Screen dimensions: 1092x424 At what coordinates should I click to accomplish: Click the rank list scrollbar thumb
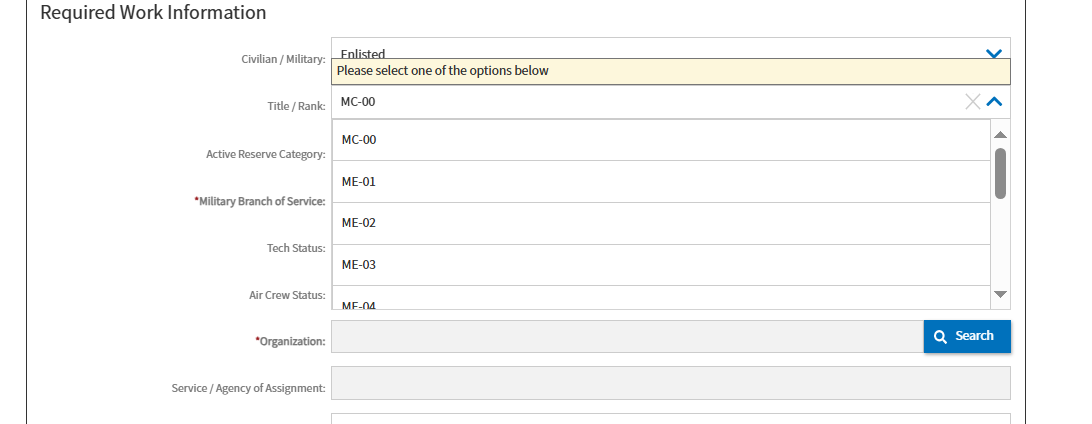(1000, 173)
